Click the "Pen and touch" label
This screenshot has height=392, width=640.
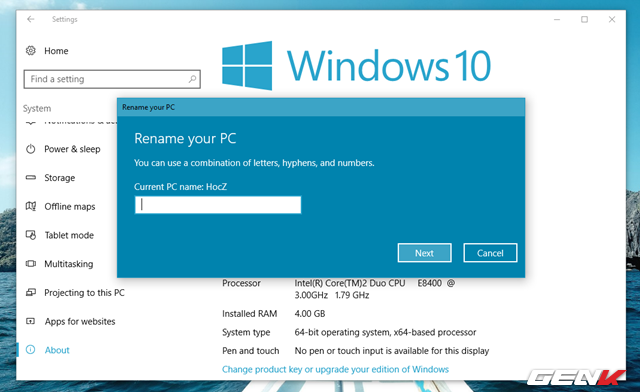(251, 351)
